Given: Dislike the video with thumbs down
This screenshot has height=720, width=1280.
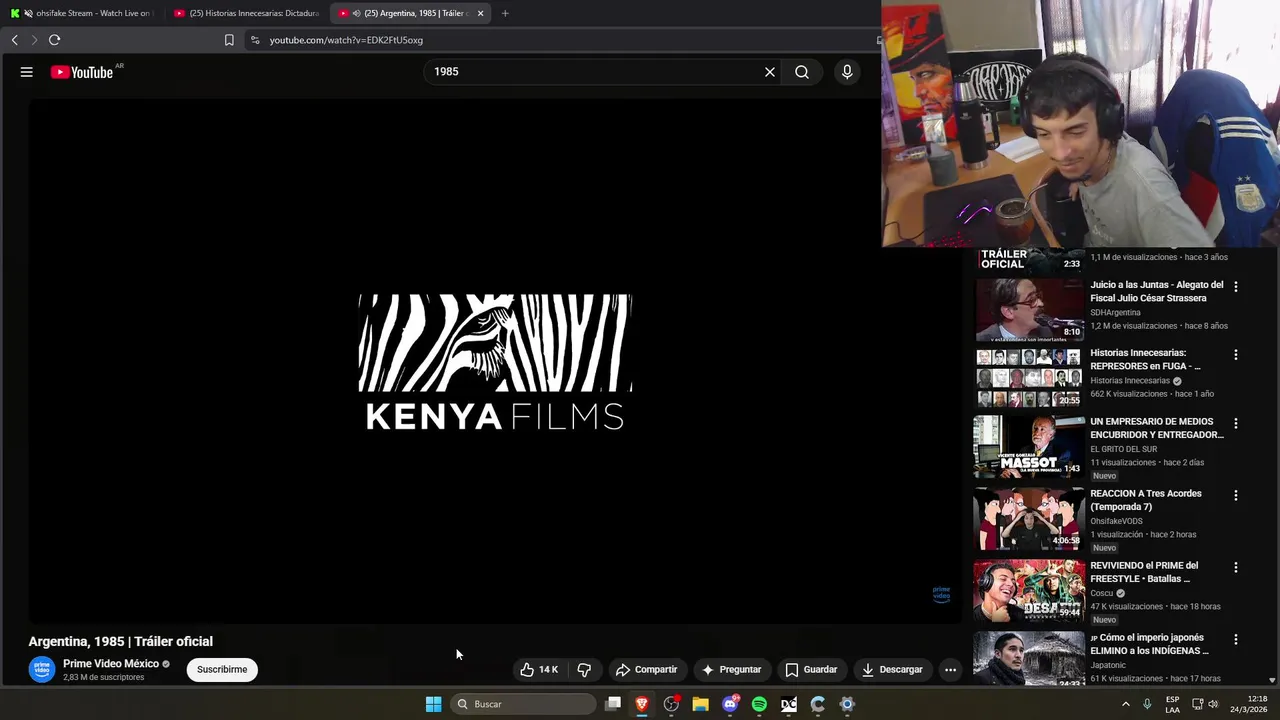Looking at the screenshot, I should click(585, 670).
